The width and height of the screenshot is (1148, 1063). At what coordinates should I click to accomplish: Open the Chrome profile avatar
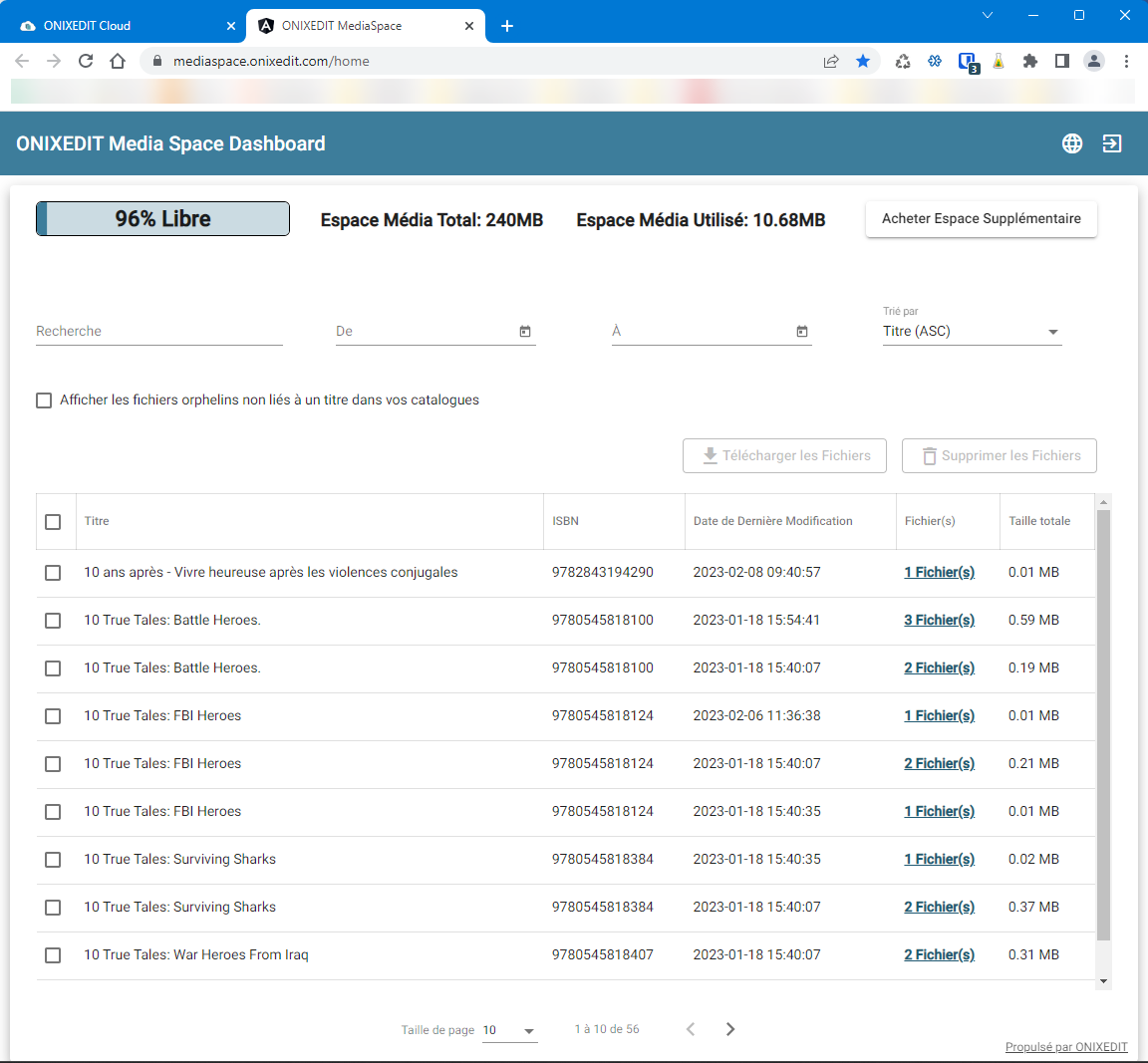1094,61
